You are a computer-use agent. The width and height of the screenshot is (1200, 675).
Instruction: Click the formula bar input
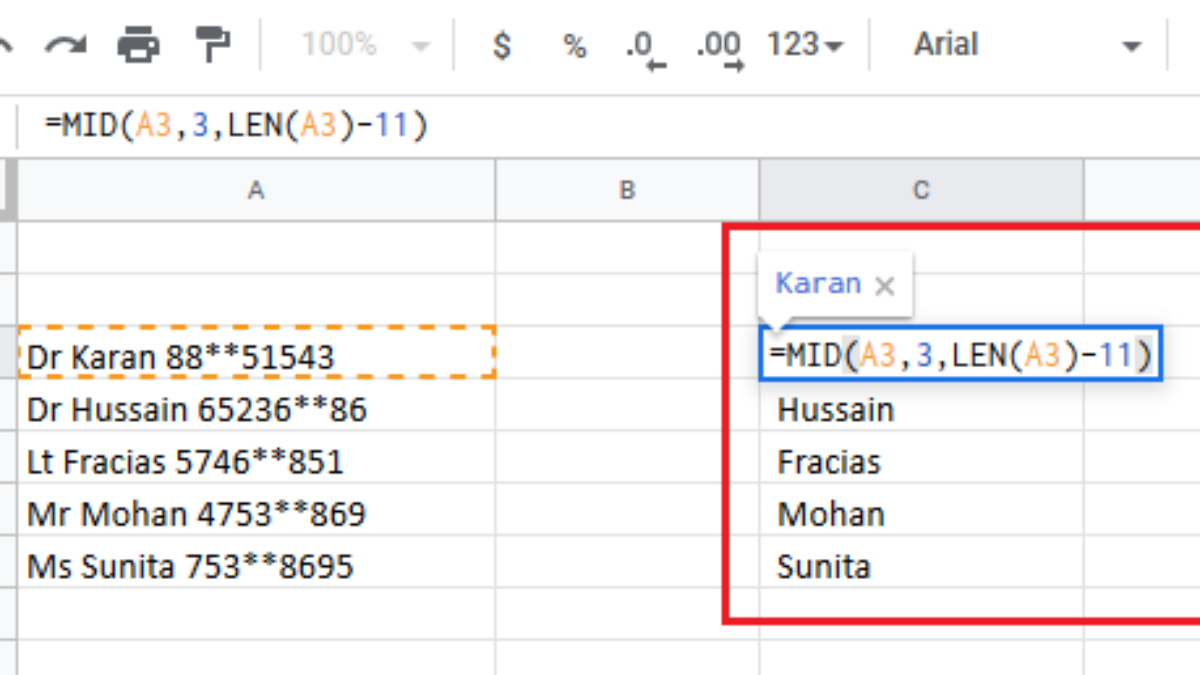pyautogui.click(x=600, y=126)
